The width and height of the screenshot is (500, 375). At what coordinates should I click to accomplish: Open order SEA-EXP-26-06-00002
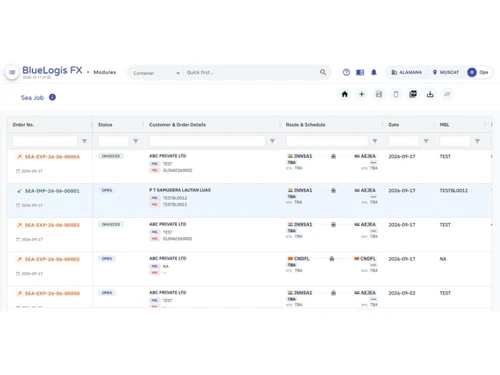(x=52, y=259)
